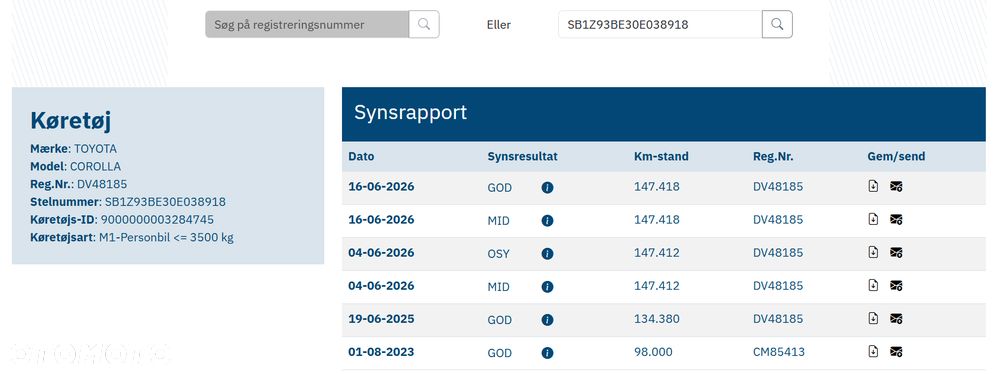Click the chassis number input SB1Z93BE30E038918
1000x374 pixels.
point(660,24)
